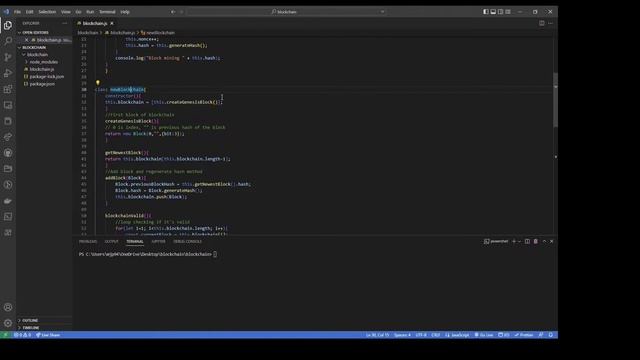Open Explorer views and more actions ellipsis
640x360 pixels.
(64, 23)
